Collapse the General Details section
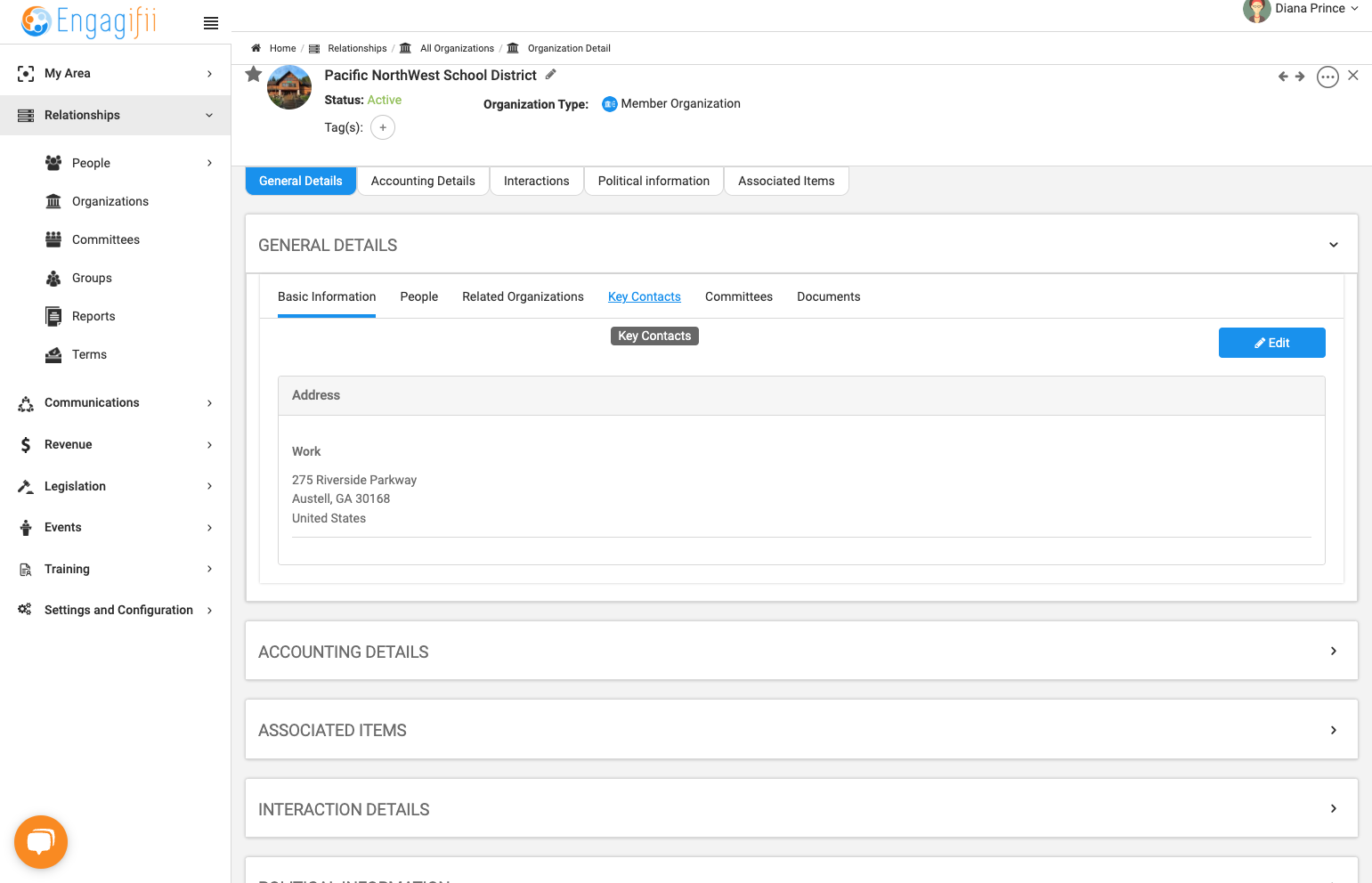The height and width of the screenshot is (883, 1372). coord(1333,245)
